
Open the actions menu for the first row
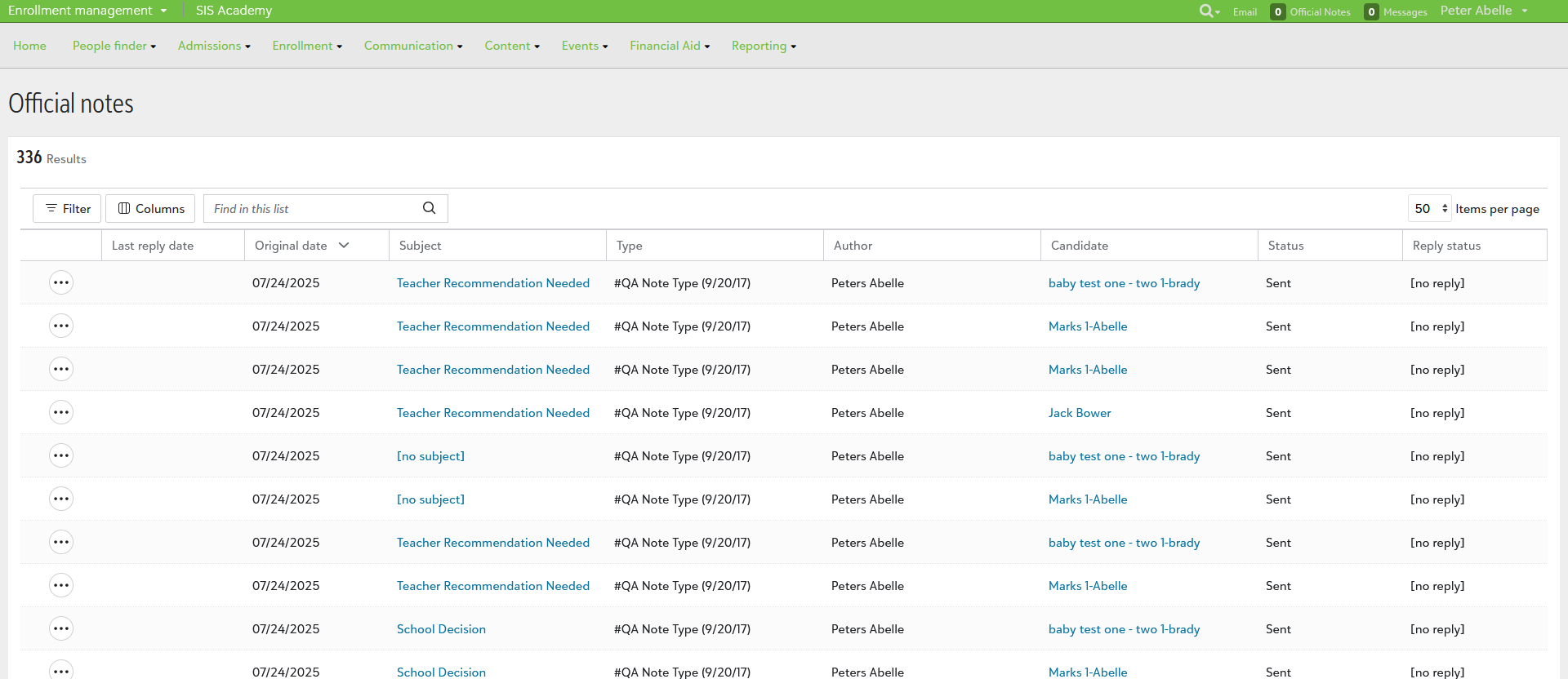(x=61, y=282)
